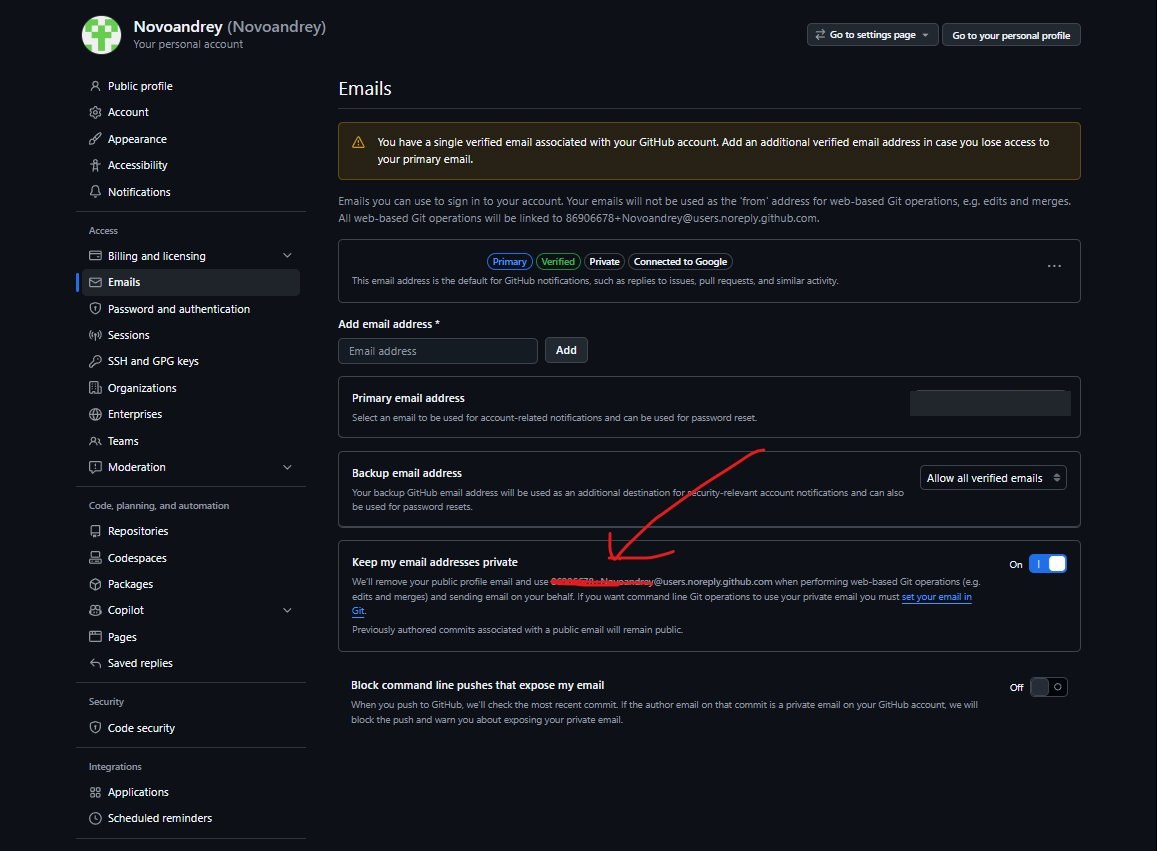1157x851 pixels.
Task: Click the Codespaces icon
Action: [x=95, y=558]
